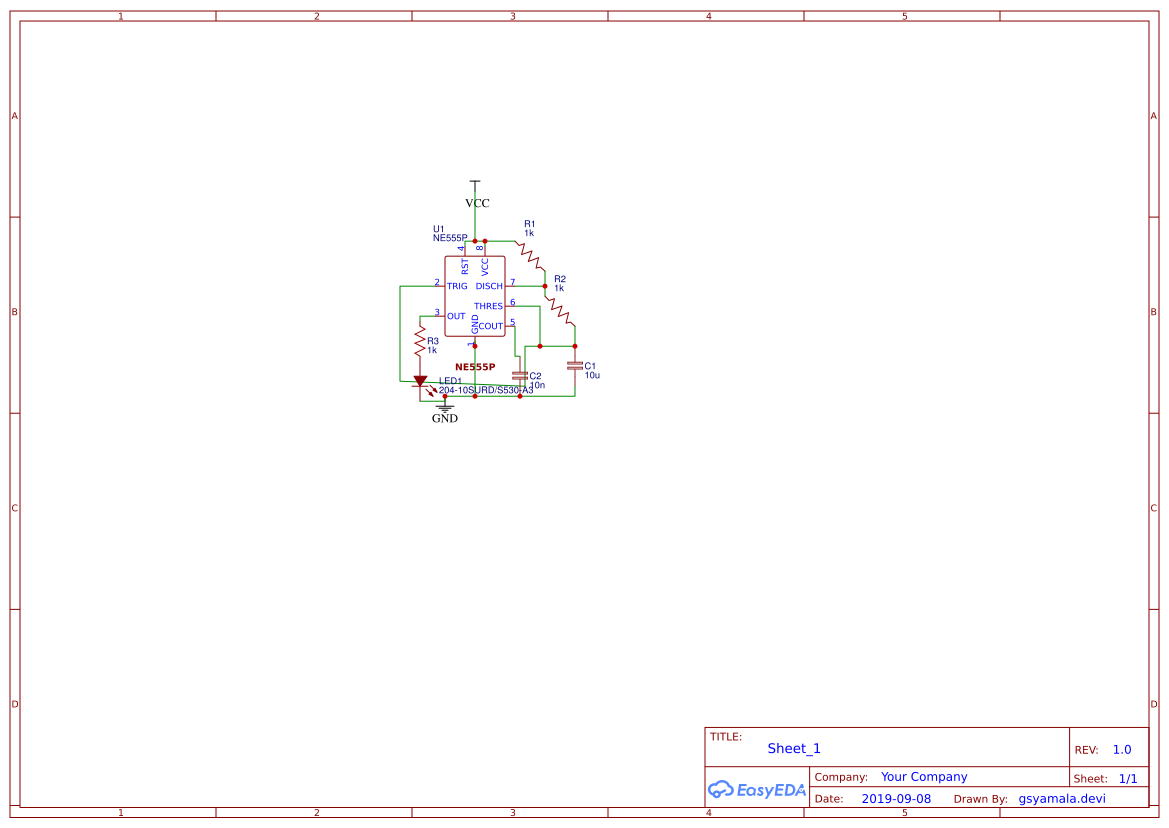
Task: Click the GND ground symbol
Action: tap(443, 407)
